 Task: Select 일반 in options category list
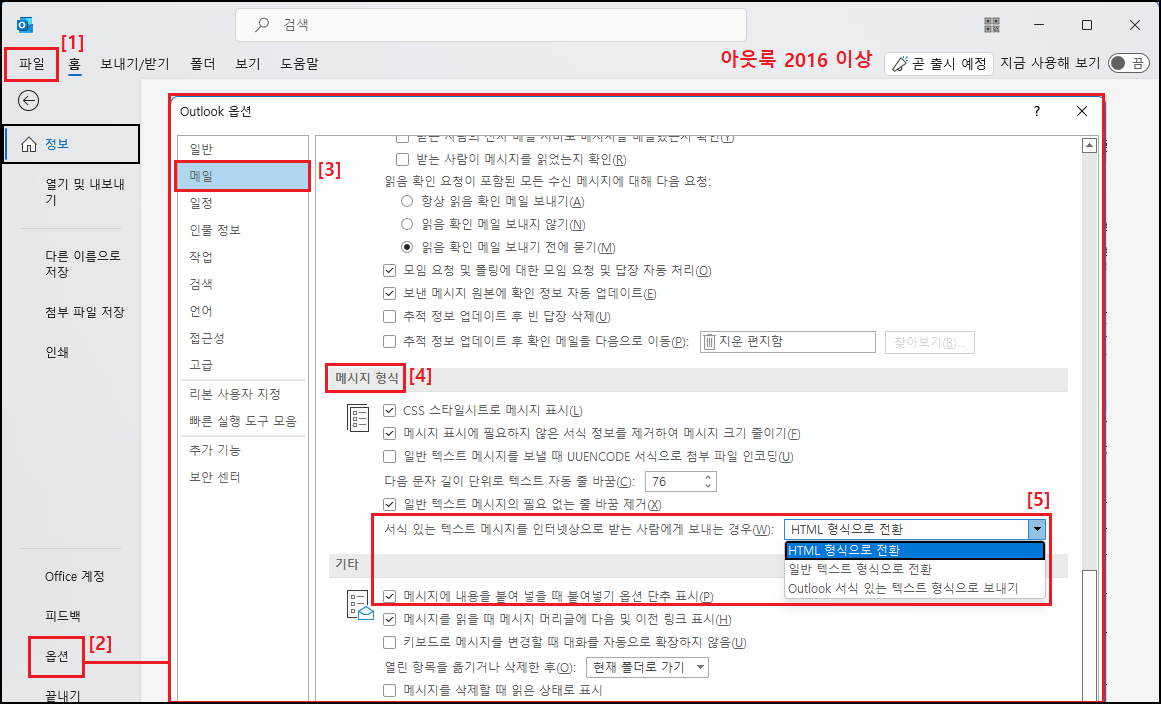click(x=243, y=149)
